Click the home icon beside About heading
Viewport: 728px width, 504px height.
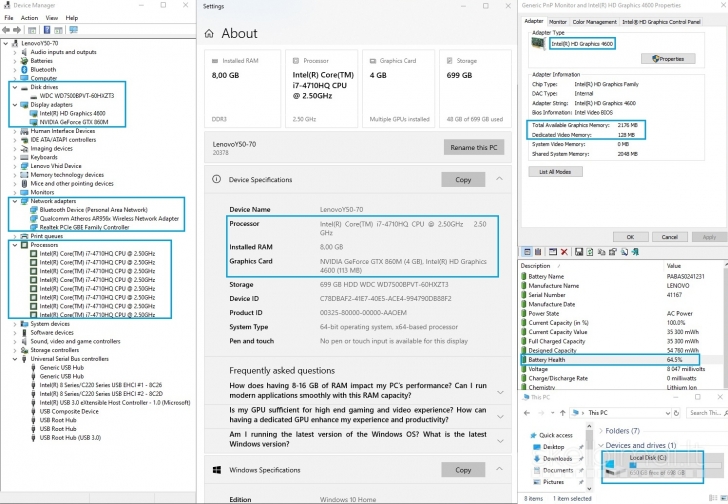(x=211, y=33)
